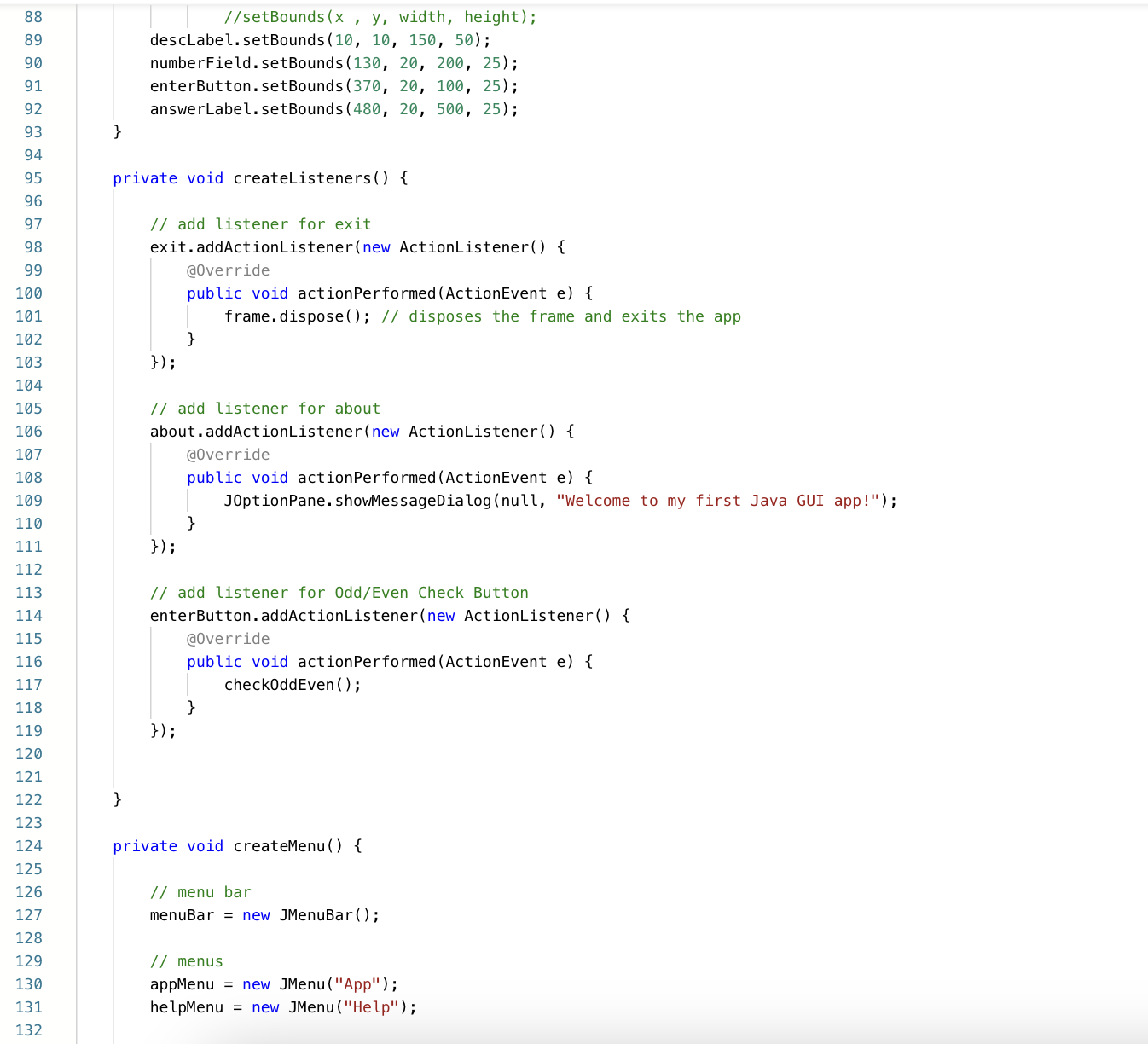Click the closing brace on line 122

click(117, 799)
